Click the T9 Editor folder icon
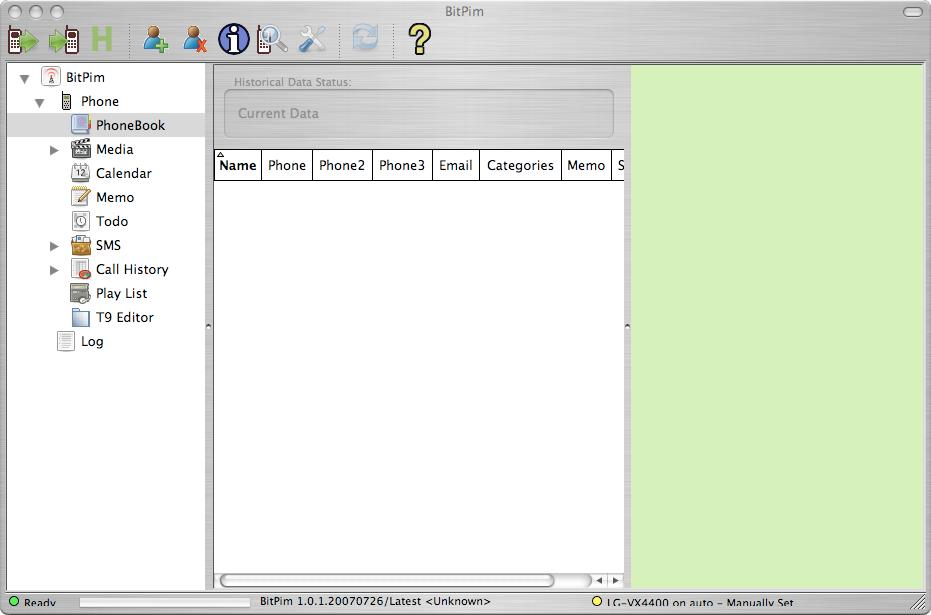931x615 pixels. (x=81, y=317)
